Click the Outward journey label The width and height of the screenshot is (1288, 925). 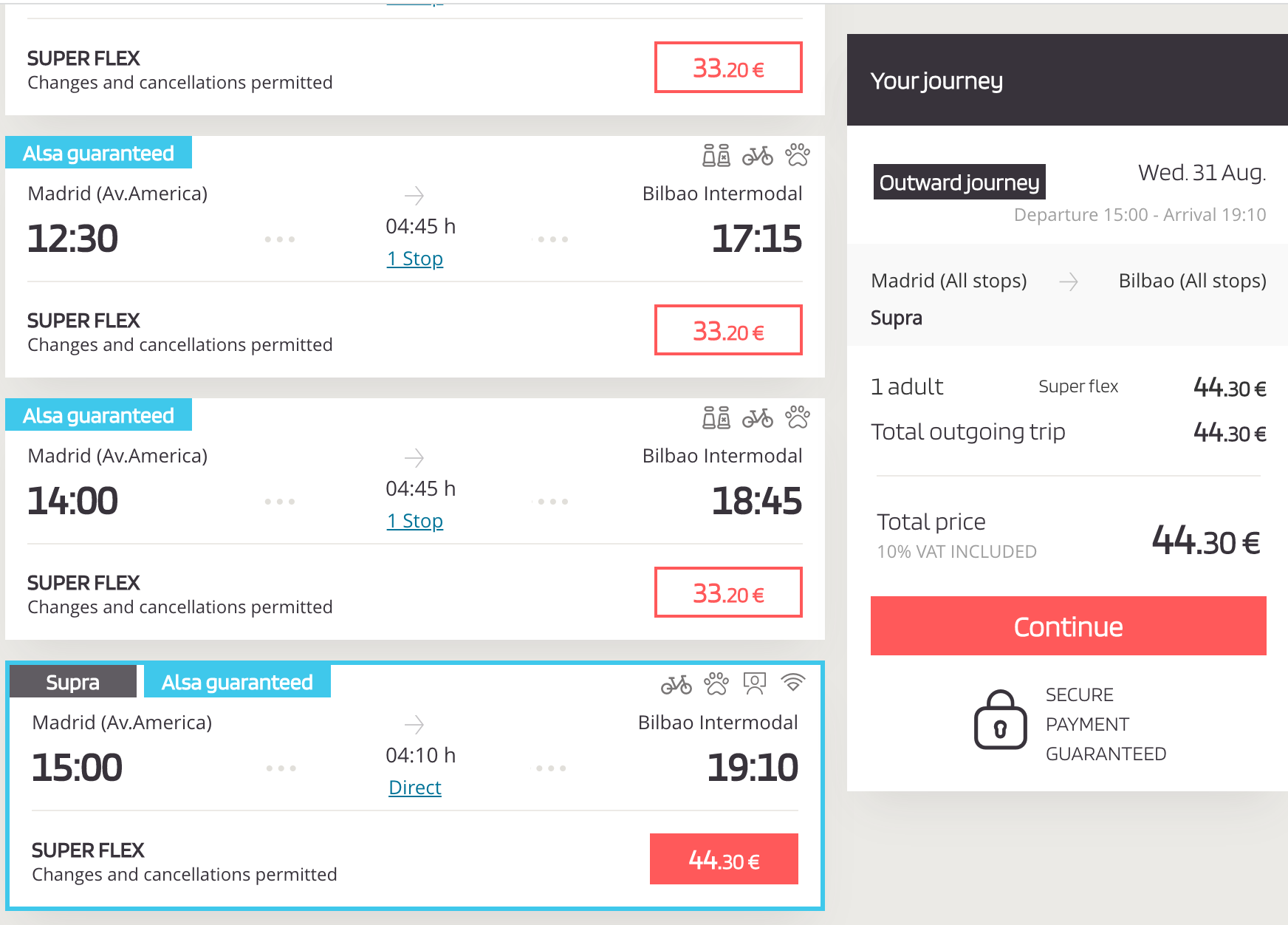point(959,182)
